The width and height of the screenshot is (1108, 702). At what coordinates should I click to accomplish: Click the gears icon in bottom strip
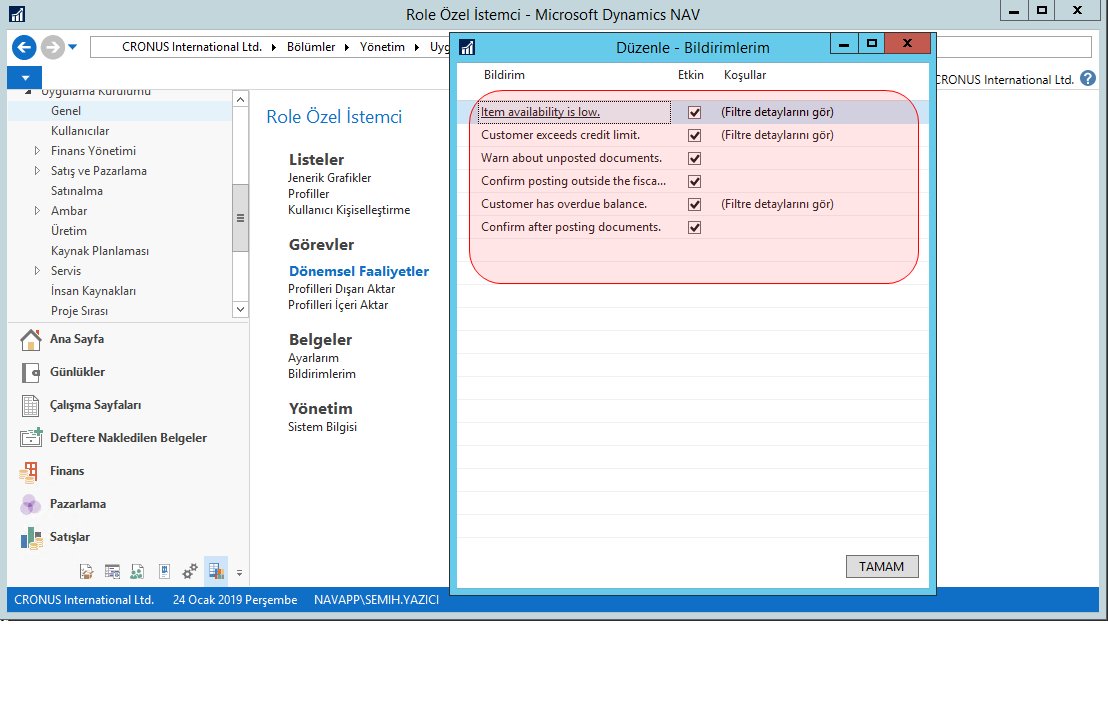[x=190, y=571]
